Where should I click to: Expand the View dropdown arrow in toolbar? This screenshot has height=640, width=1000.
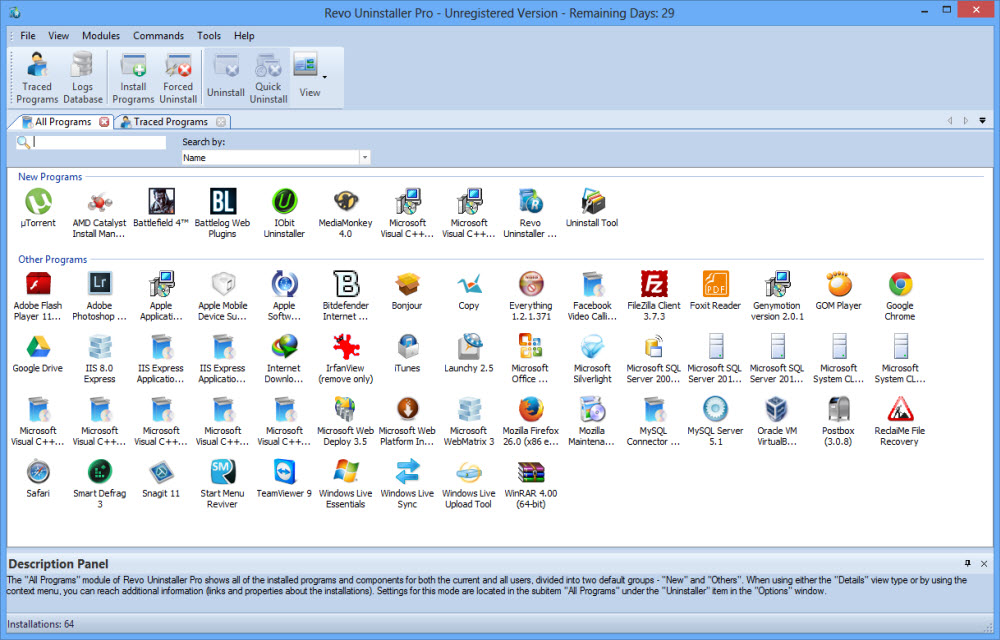(x=325, y=77)
